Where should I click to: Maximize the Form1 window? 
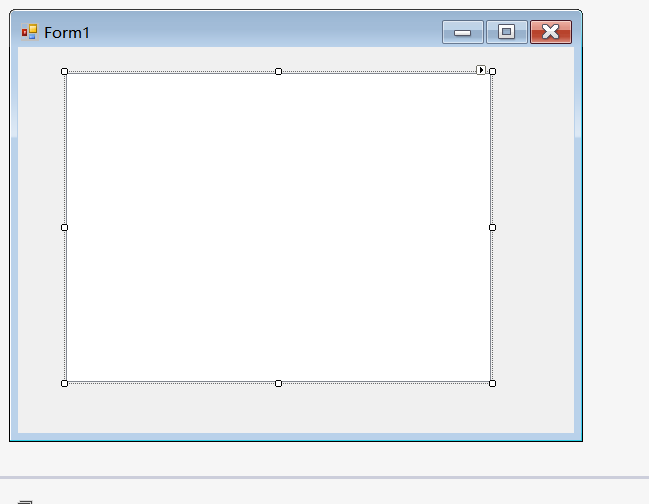(x=507, y=32)
